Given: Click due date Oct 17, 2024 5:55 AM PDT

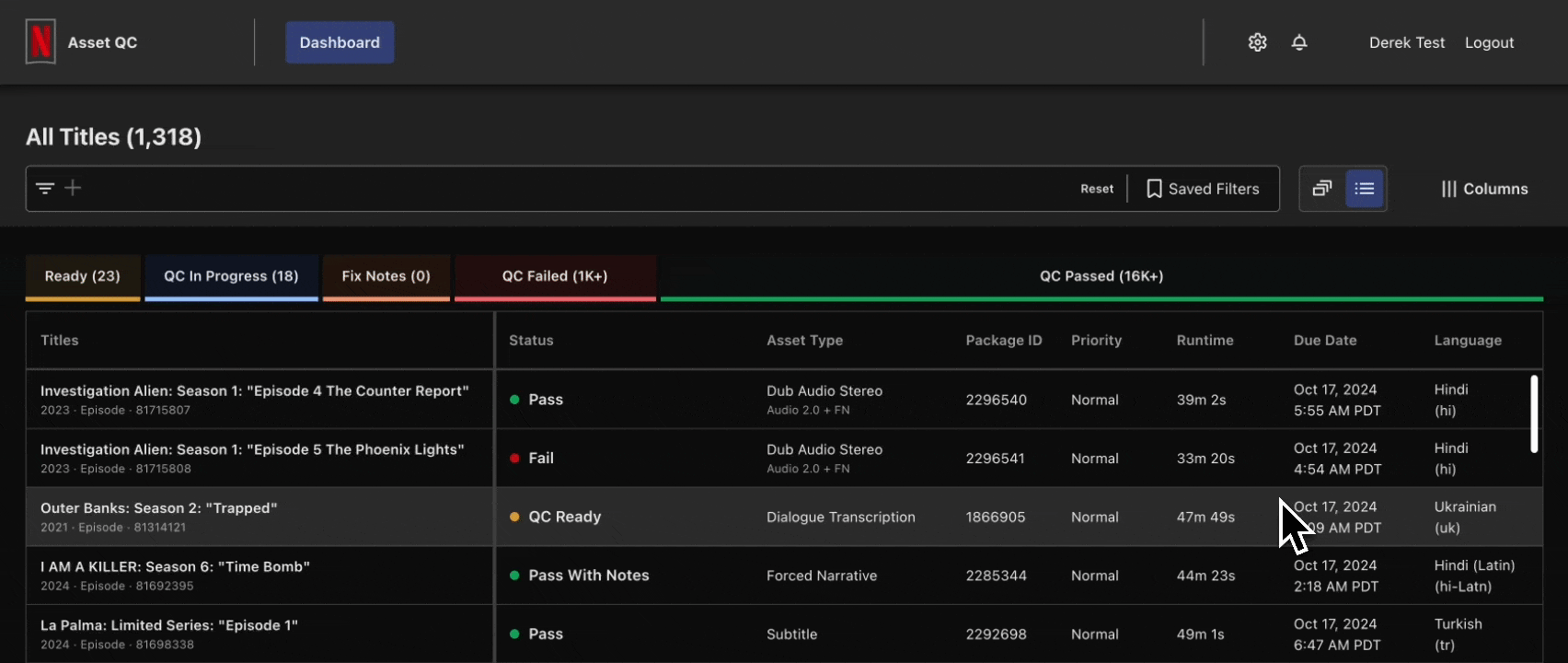Looking at the screenshot, I should (1337, 400).
